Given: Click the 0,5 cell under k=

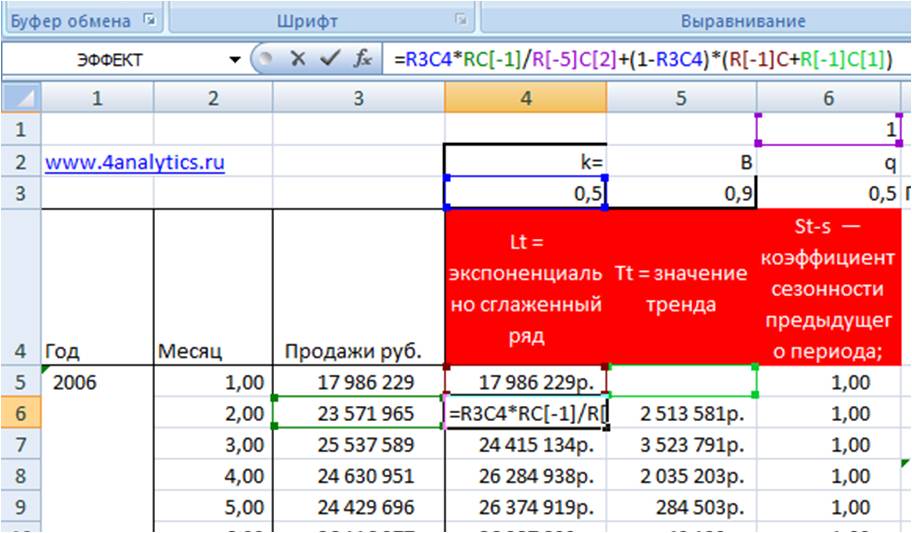Looking at the screenshot, I should tap(526, 193).
